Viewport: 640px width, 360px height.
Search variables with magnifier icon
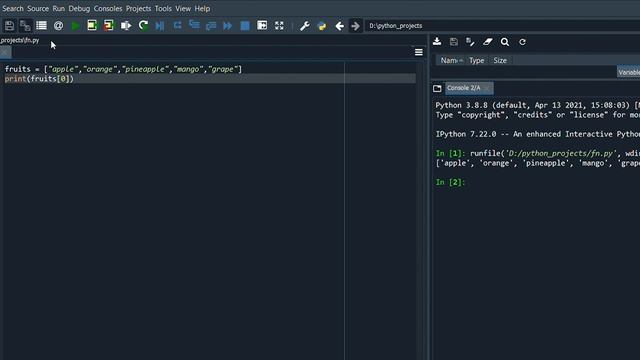point(505,42)
